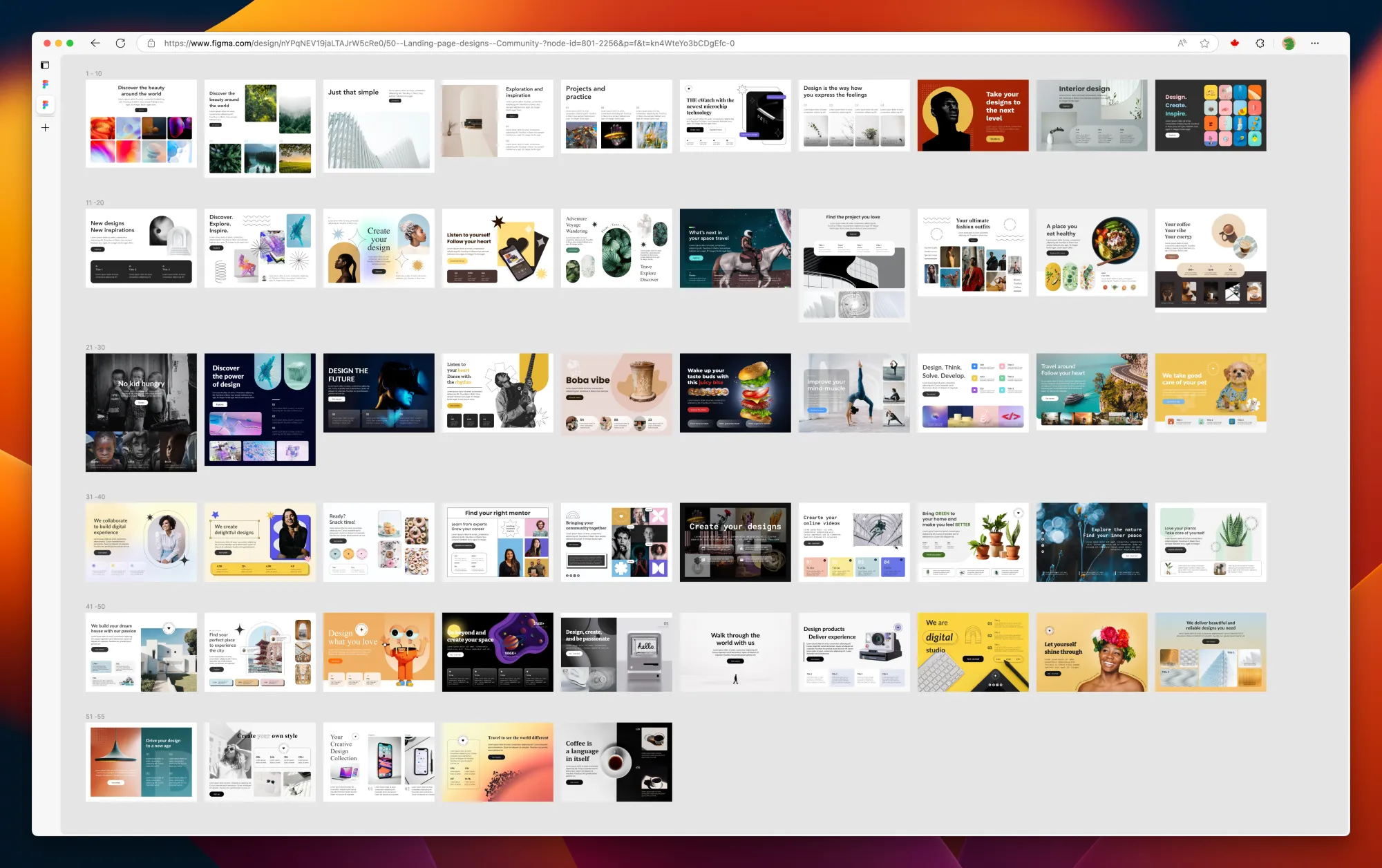Activate Read Aloud icon in address bar
Screen dimensions: 1382x868
(x=1182, y=43)
